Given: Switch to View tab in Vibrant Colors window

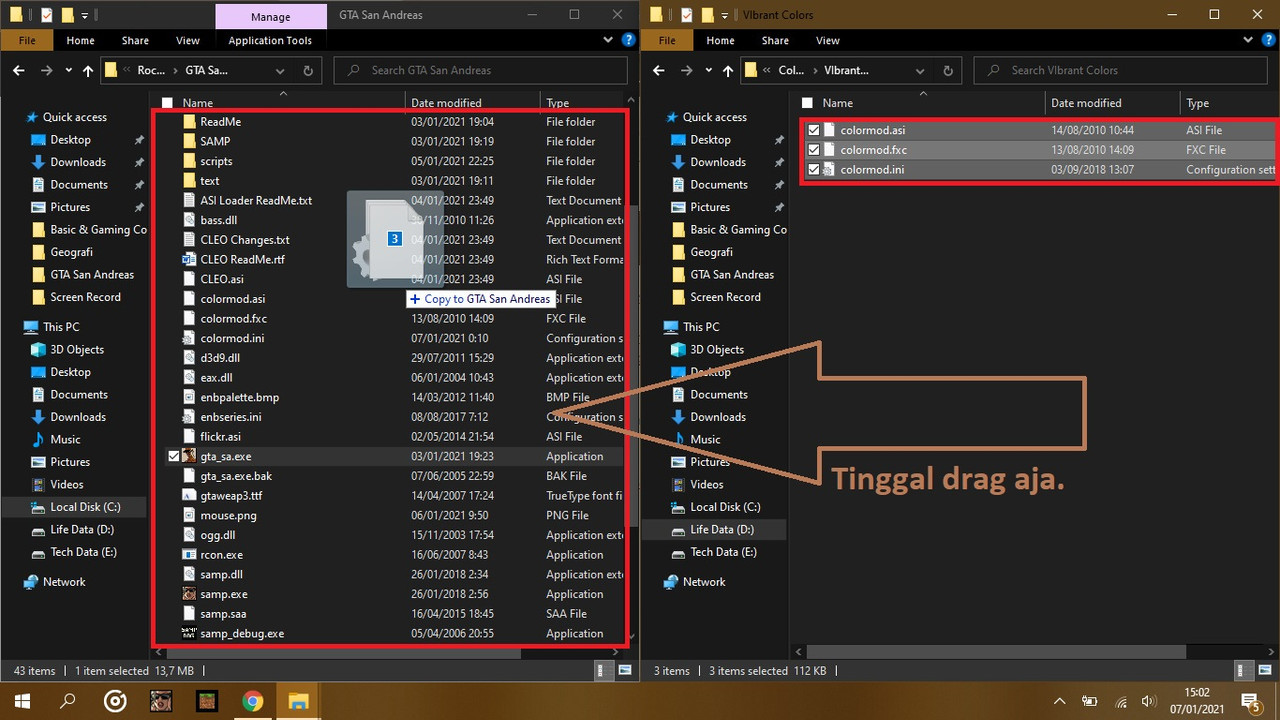Looking at the screenshot, I should click(x=828, y=41).
